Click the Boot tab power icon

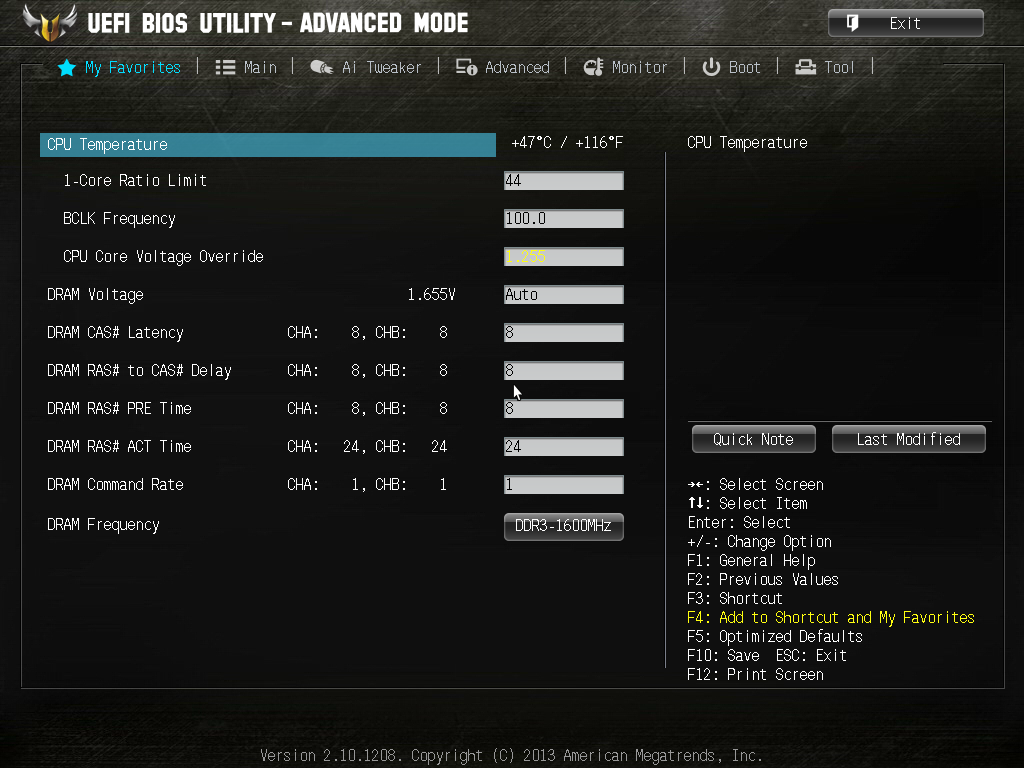pyautogui.click(x=711, y=67)
